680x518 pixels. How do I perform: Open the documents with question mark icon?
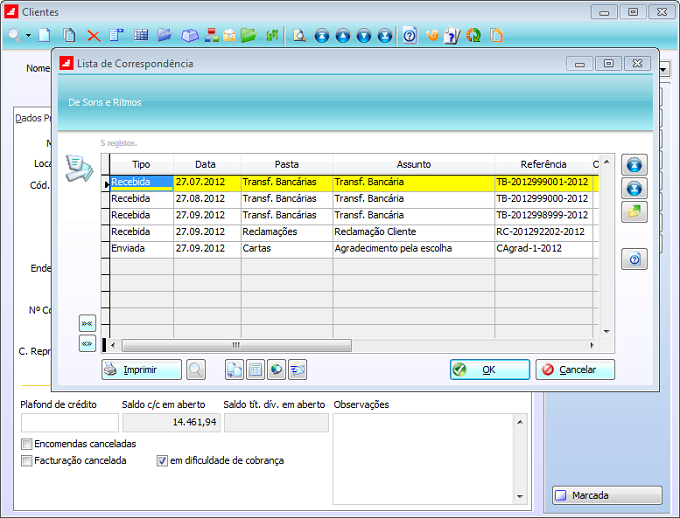(452, 36)
